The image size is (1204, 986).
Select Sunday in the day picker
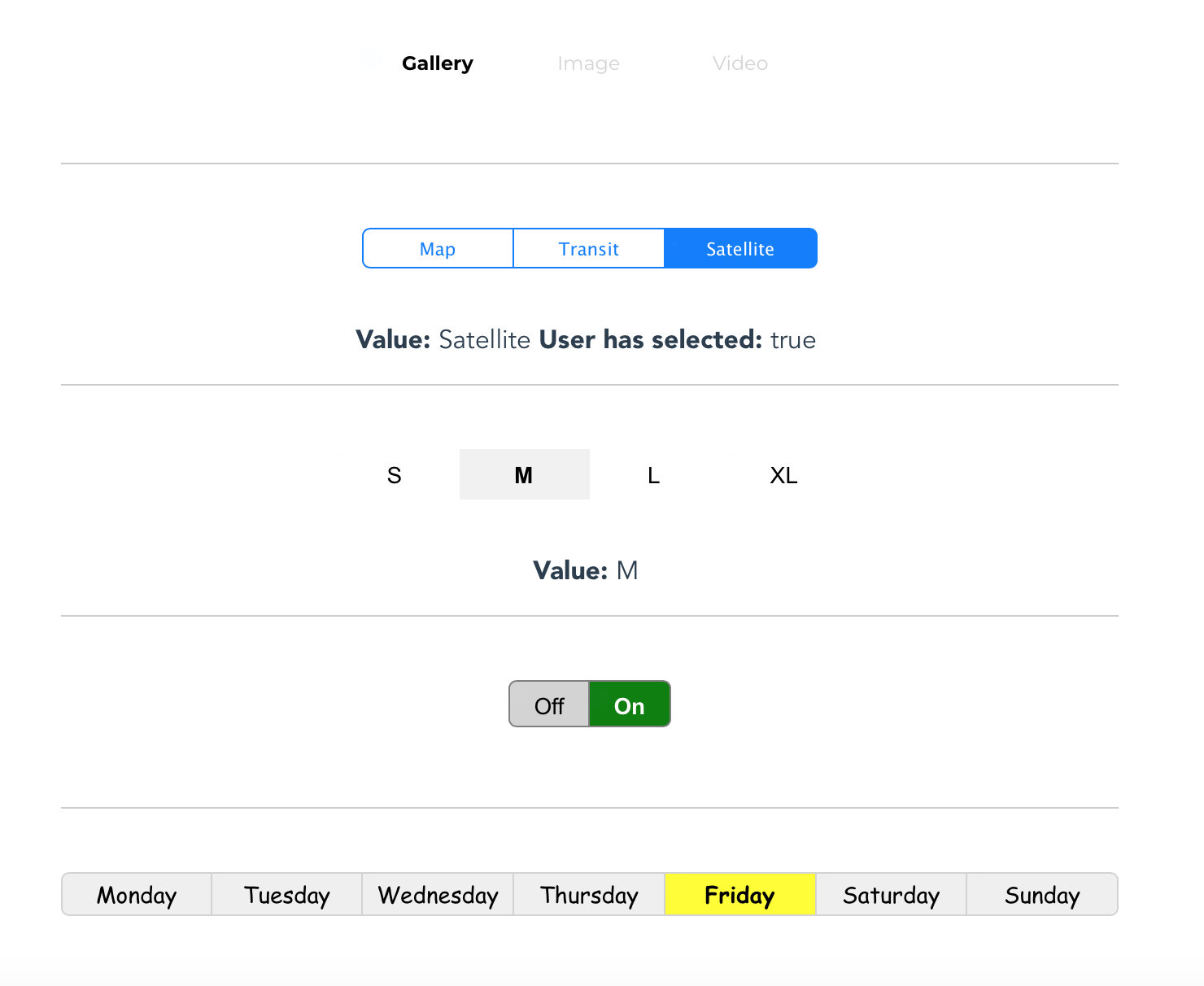(1042, 895)
